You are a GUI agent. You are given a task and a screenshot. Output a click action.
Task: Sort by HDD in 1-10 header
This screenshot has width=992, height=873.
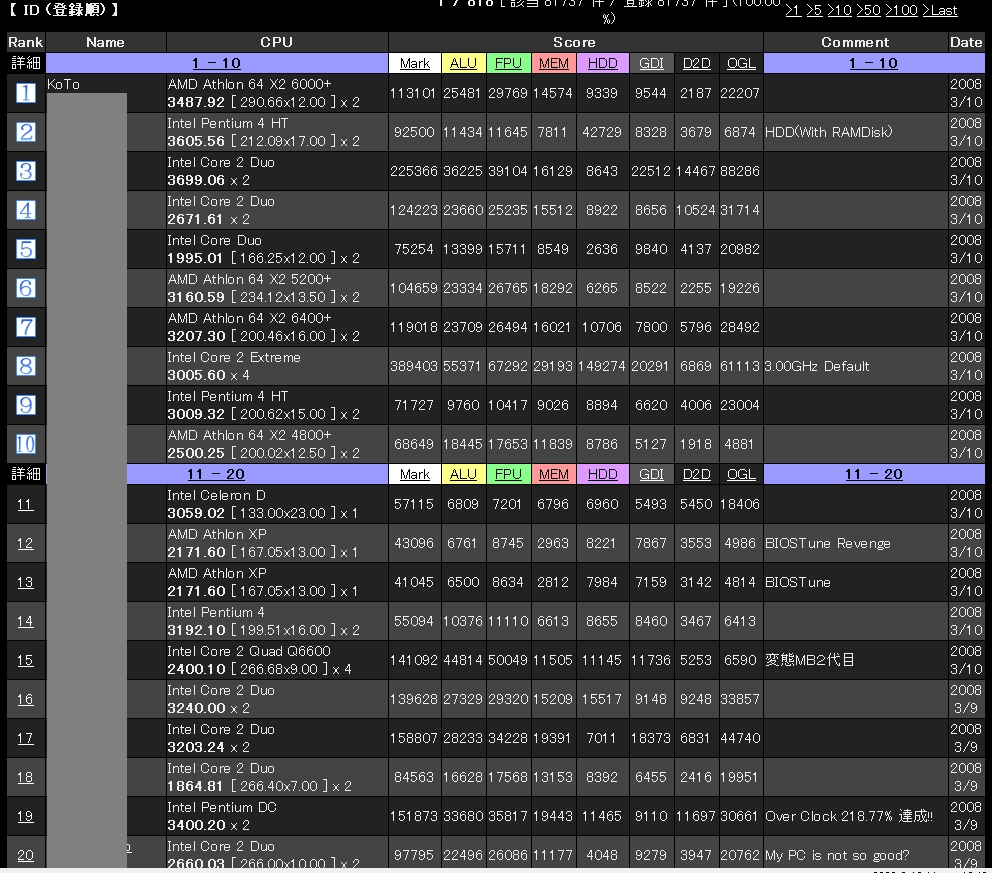pyautogui.click(x=602, y=63)
